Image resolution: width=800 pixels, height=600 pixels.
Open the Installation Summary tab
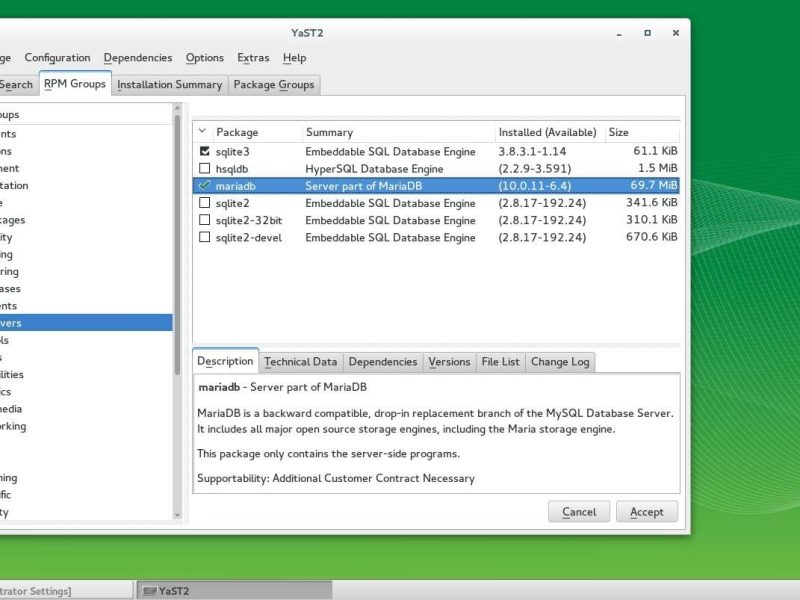coord(170,85)
